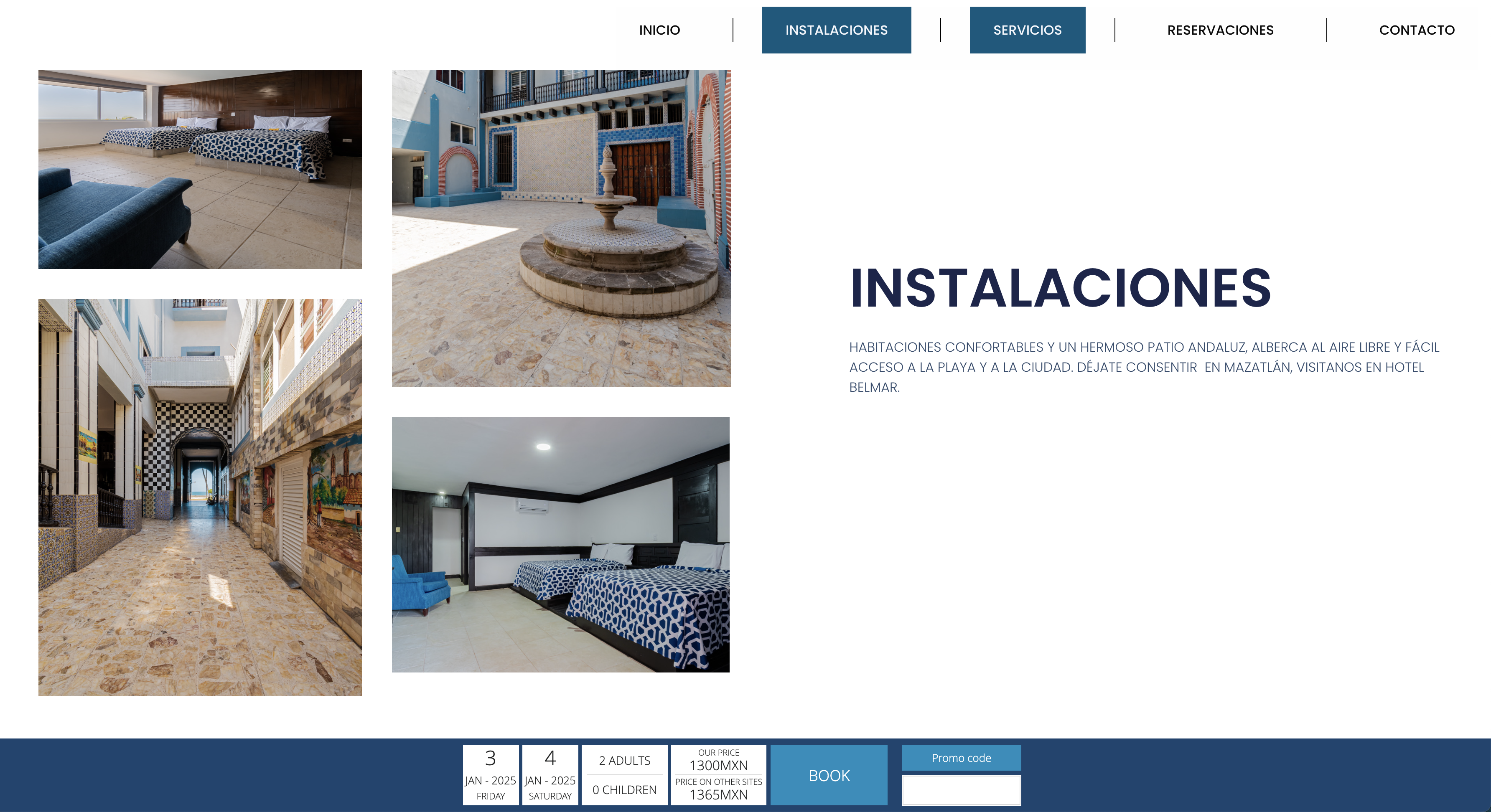Open the RESERVACIONES page

point(1220,30)
